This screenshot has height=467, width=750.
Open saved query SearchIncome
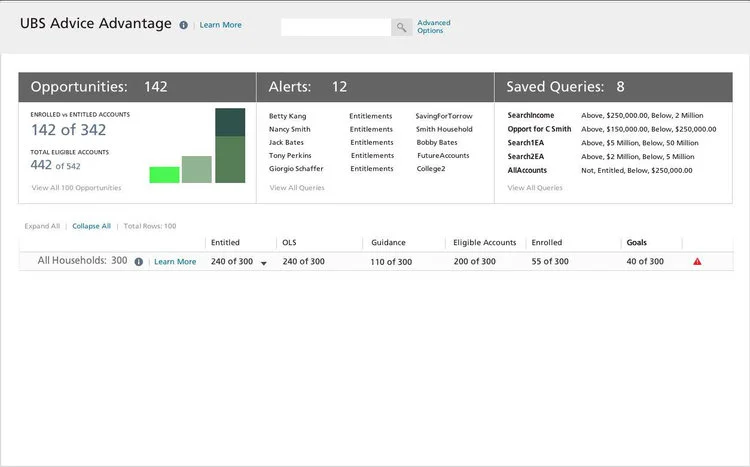pyautogui.click(x=531, y=115)
